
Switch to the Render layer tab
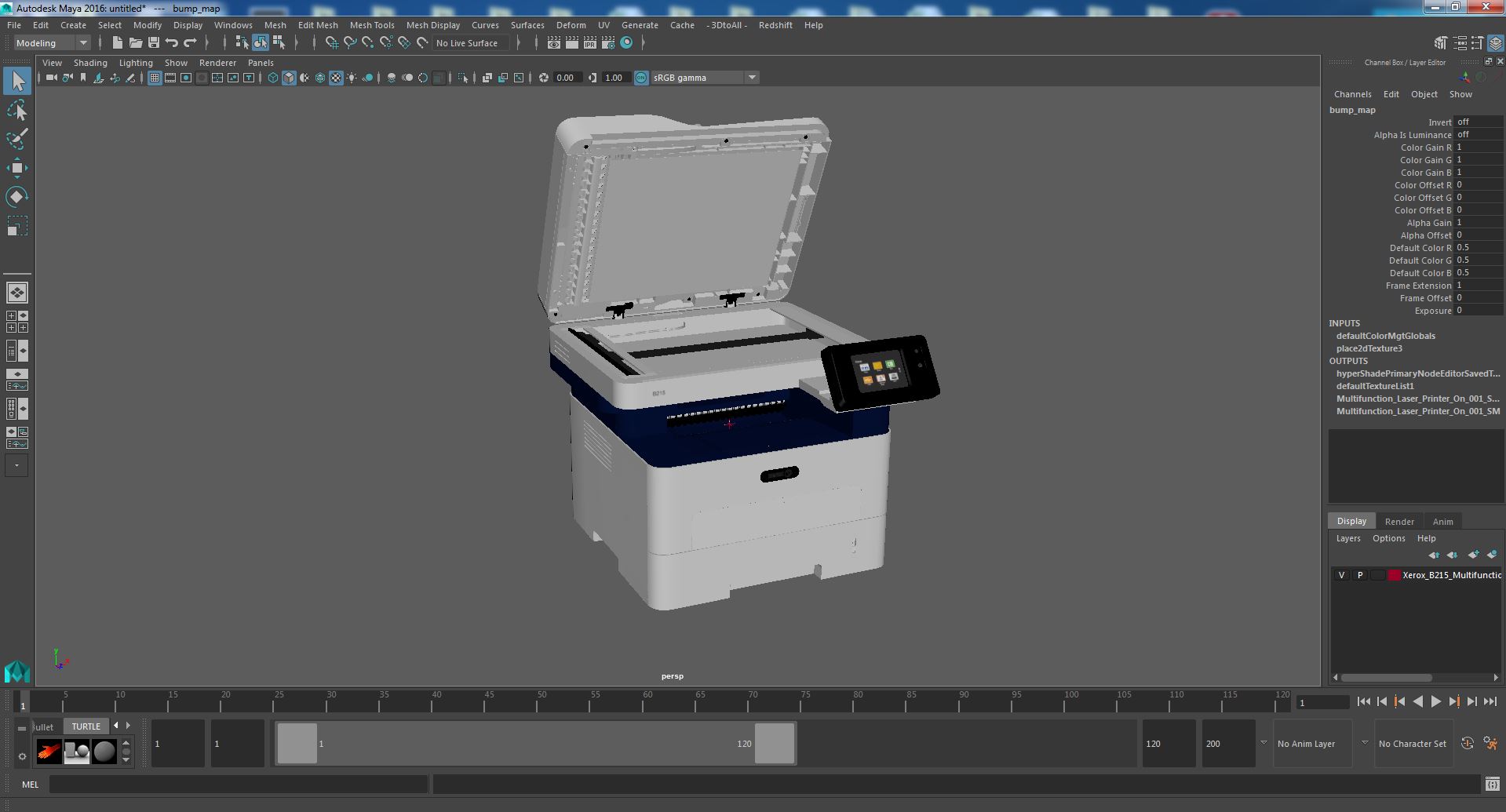(x=1399, y=521)
